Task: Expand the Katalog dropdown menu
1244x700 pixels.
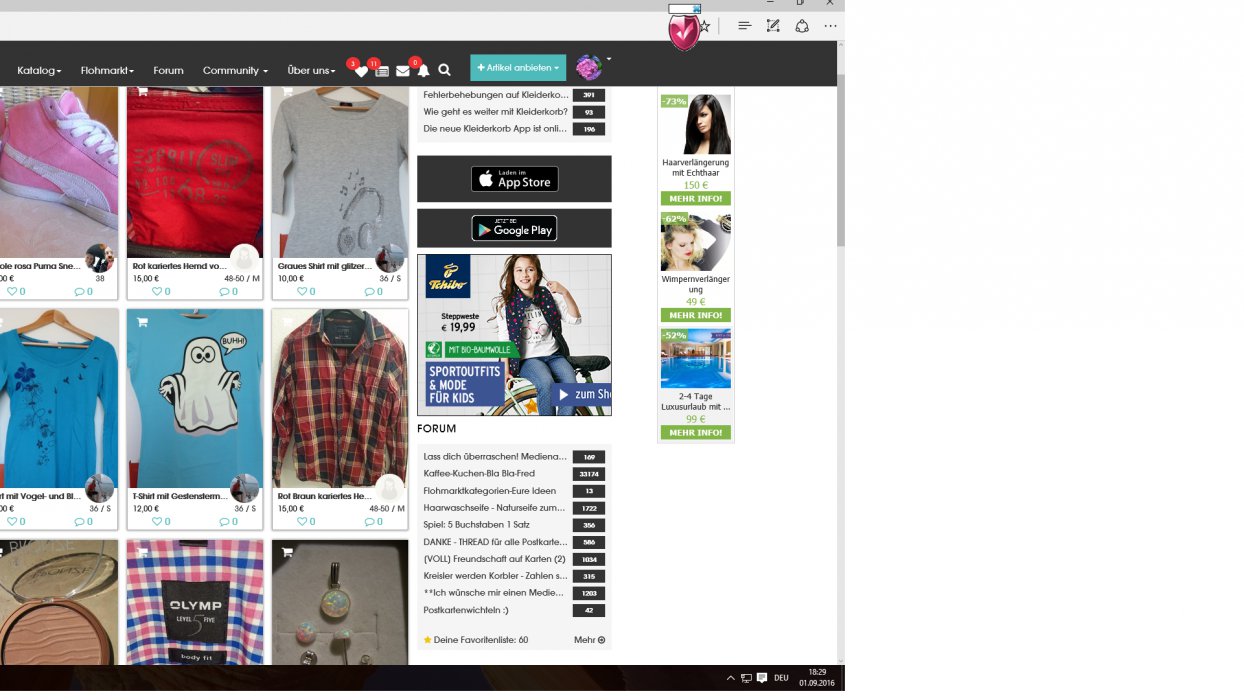Action: tap(39, 70)
